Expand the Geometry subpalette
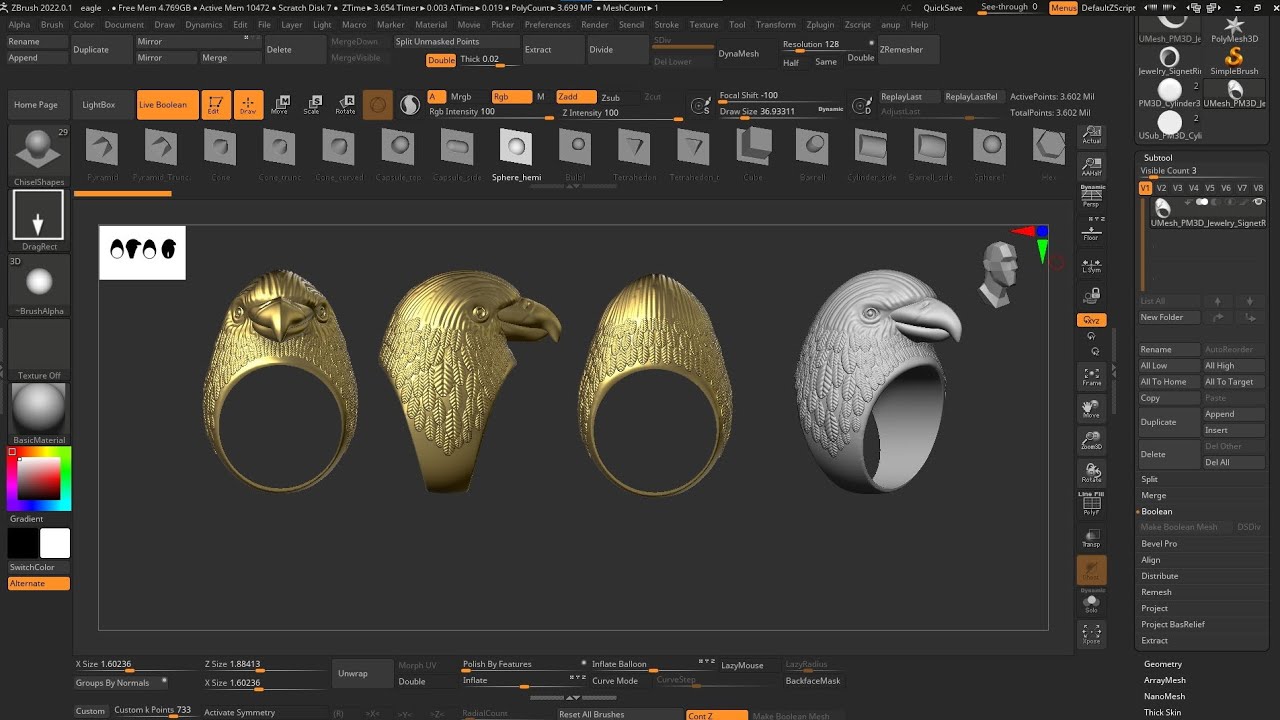 [1163, 664]
